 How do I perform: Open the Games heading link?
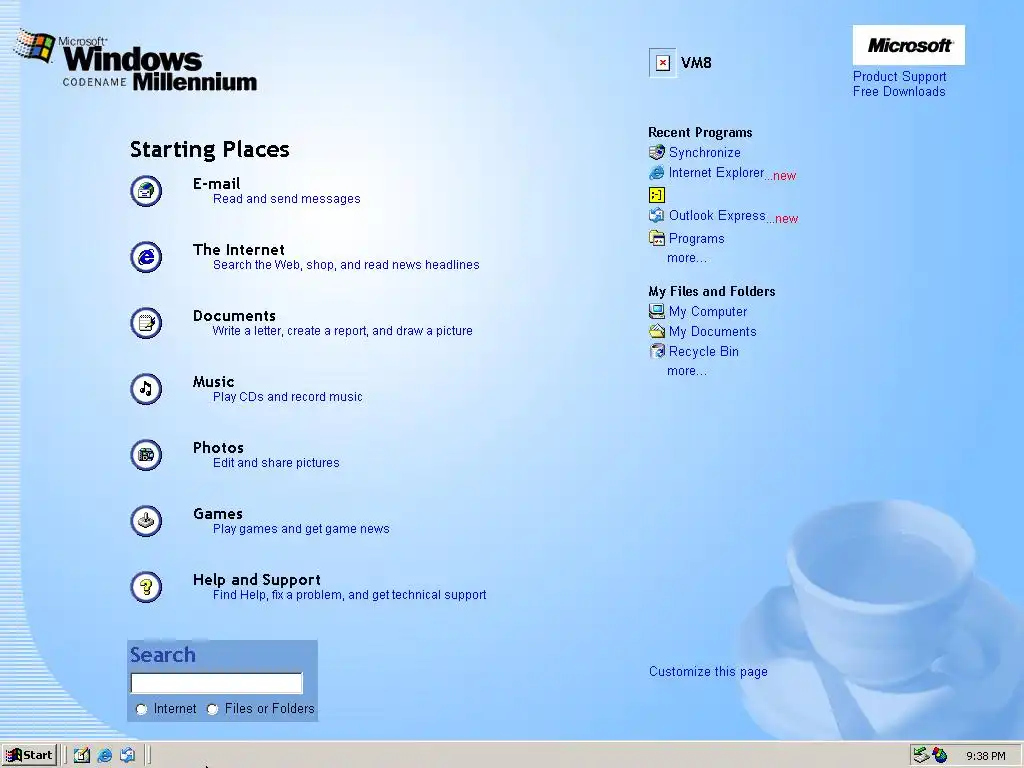click(217, 513)
